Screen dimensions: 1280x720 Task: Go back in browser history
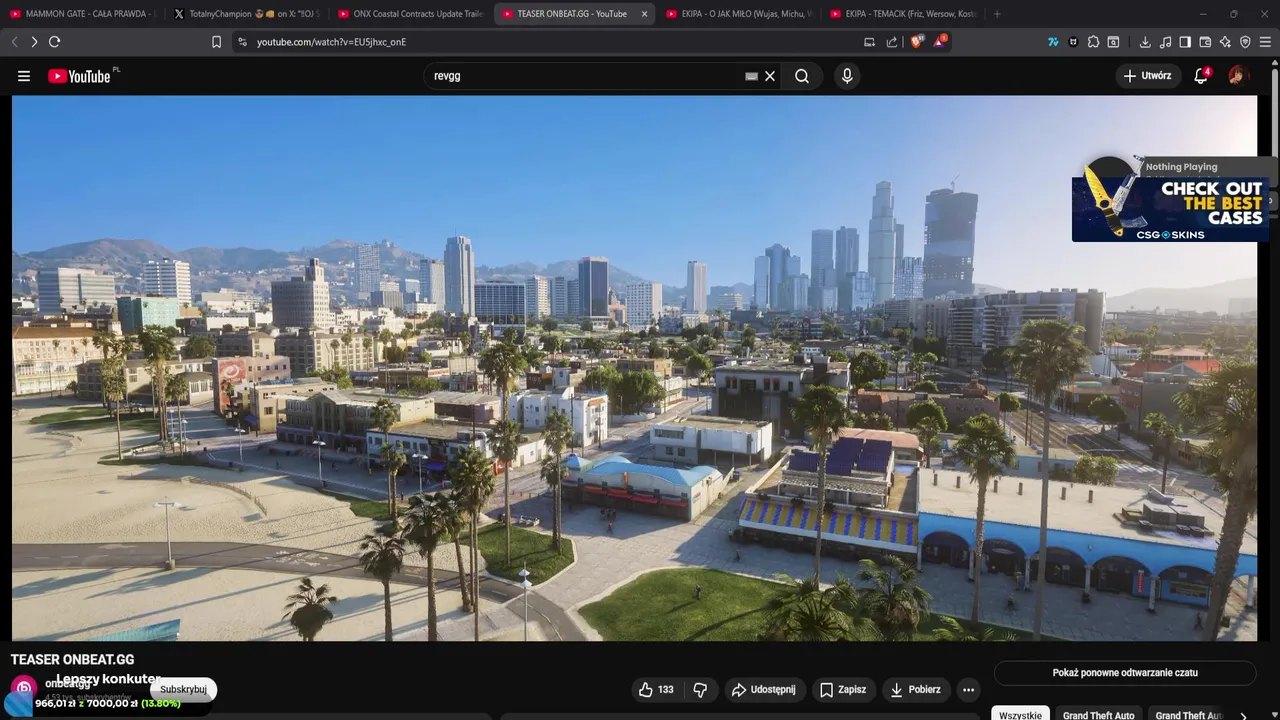(x=14, y=42)
